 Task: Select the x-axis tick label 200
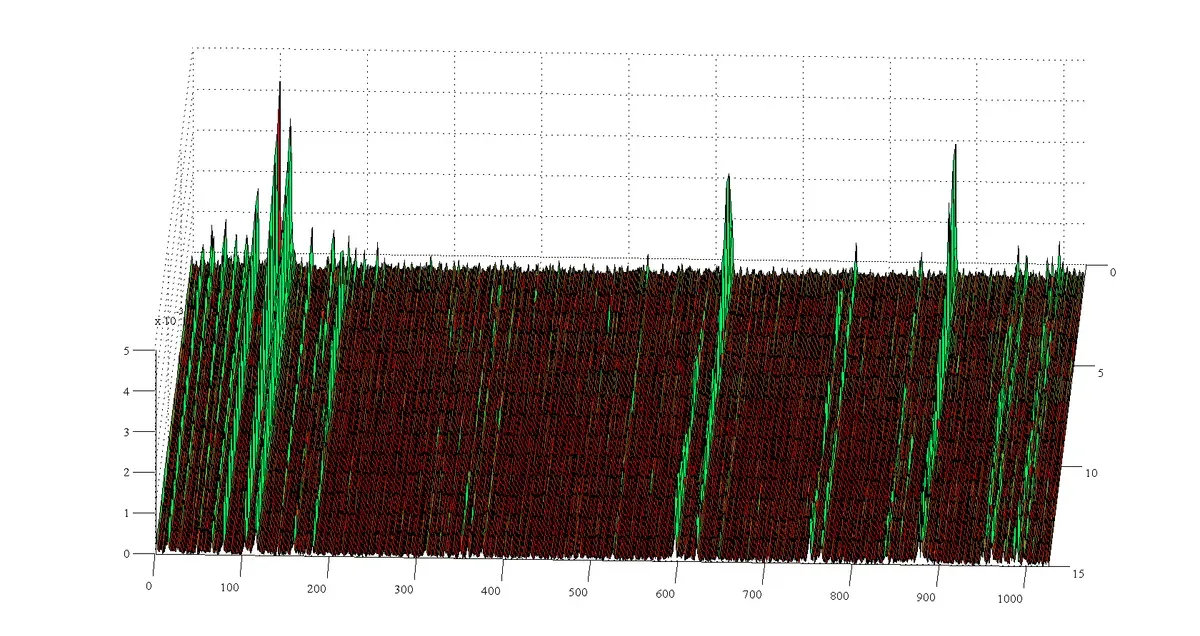[x=317, y=589]
